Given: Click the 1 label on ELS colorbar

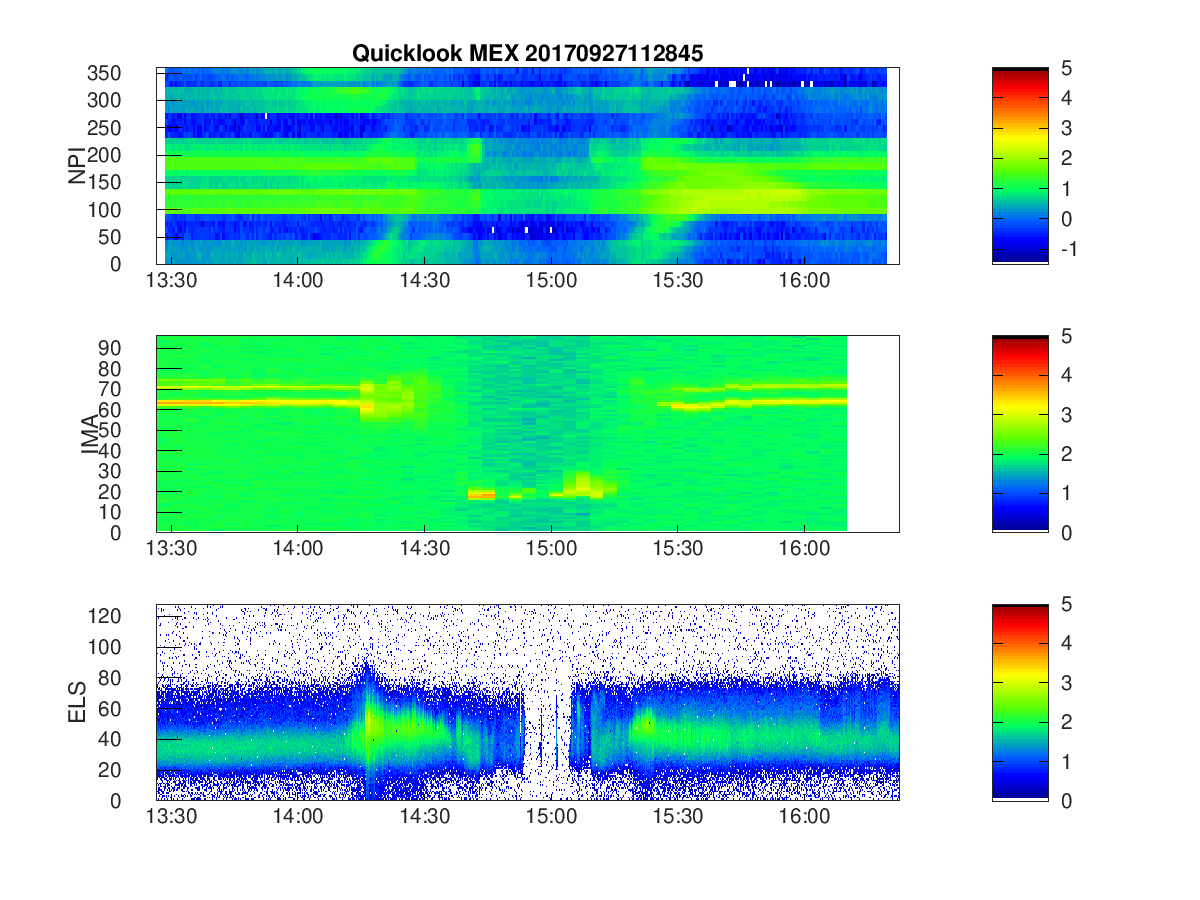Looking at the screenshot, I should pyautogui.click(x=1066, y=761).
